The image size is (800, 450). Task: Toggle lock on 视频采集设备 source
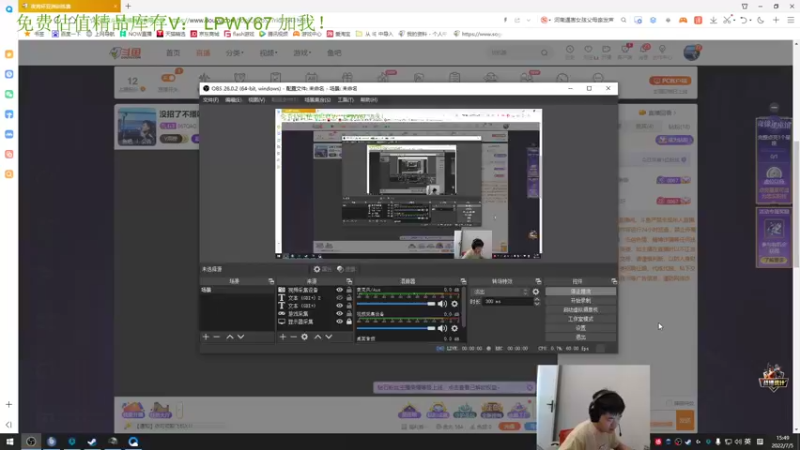(x=349, y=290)
